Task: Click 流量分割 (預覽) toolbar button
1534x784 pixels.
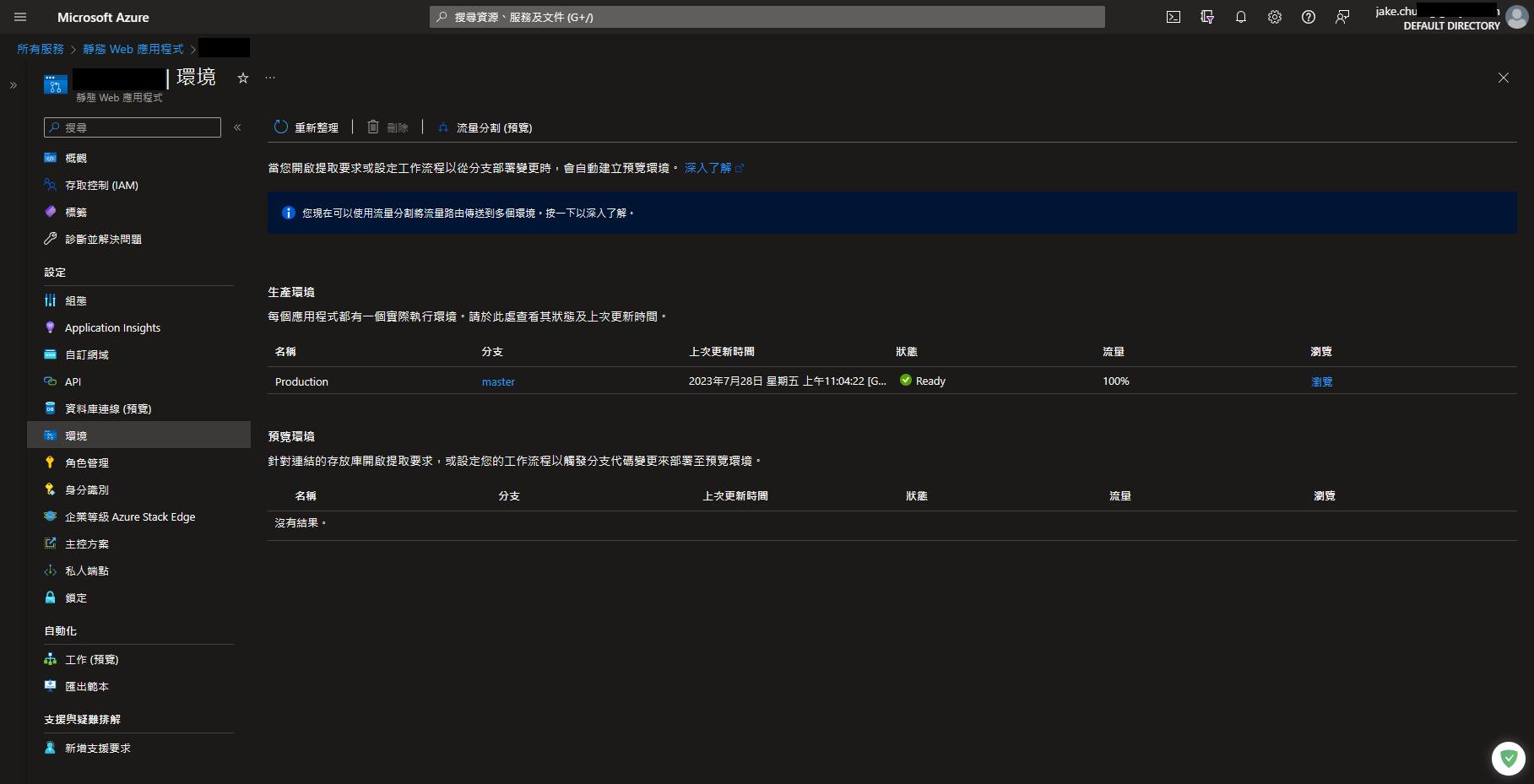Action: pos(485,127)
